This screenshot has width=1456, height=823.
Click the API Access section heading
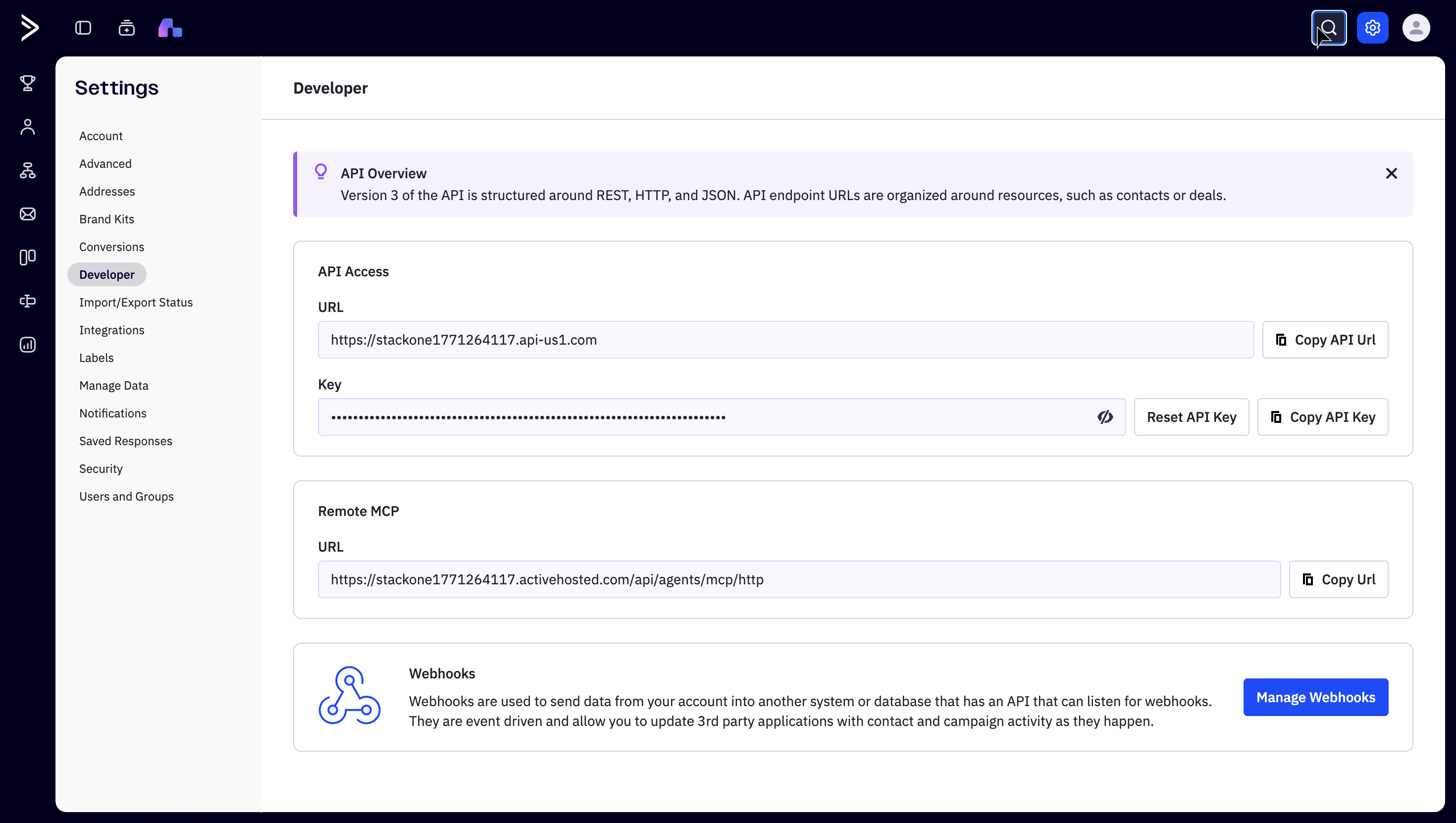click(353, 271)
